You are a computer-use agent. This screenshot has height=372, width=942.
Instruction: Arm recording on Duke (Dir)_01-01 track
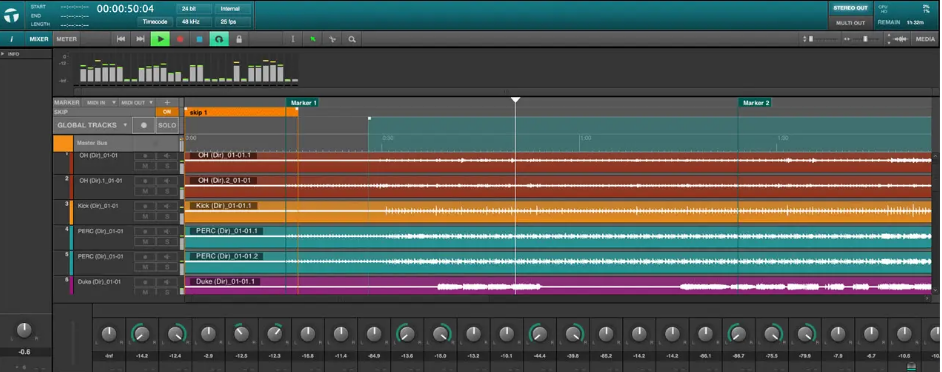(145, 282)
